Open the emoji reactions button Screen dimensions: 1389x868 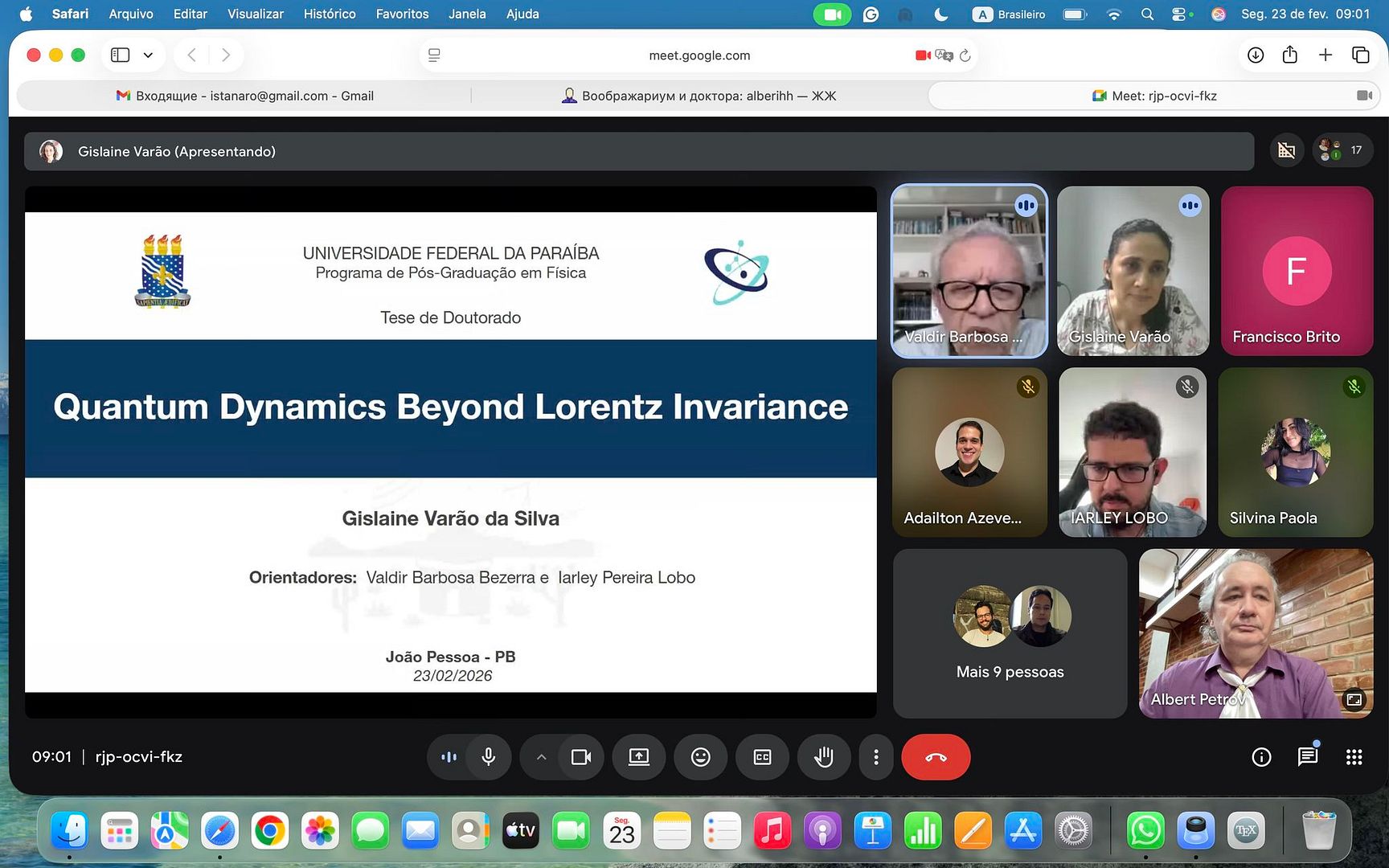pyautogui.click(x=700, y=757)
